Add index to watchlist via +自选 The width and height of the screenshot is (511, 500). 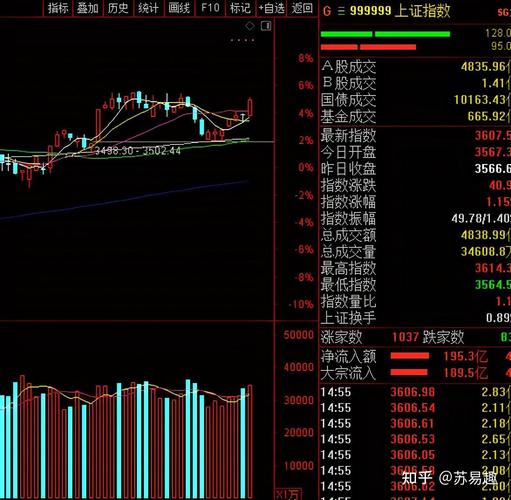tap(271, 8)
